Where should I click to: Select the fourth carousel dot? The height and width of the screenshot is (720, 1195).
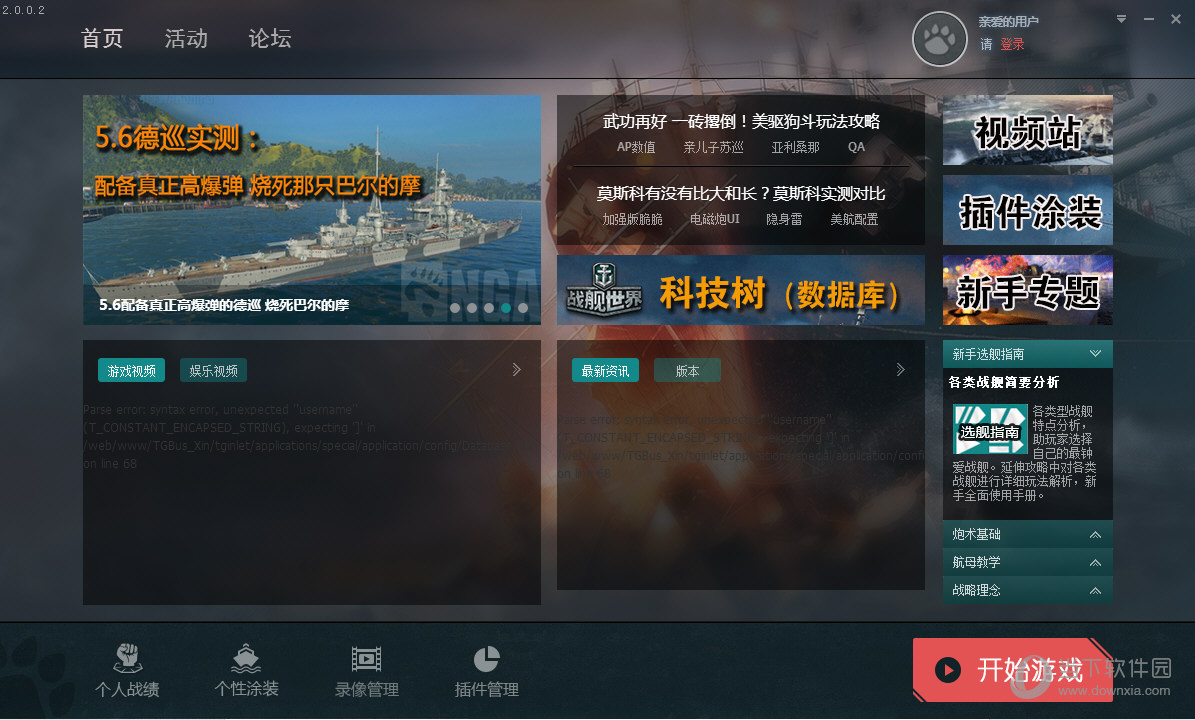pyautogui.click(x=506, y=308)
